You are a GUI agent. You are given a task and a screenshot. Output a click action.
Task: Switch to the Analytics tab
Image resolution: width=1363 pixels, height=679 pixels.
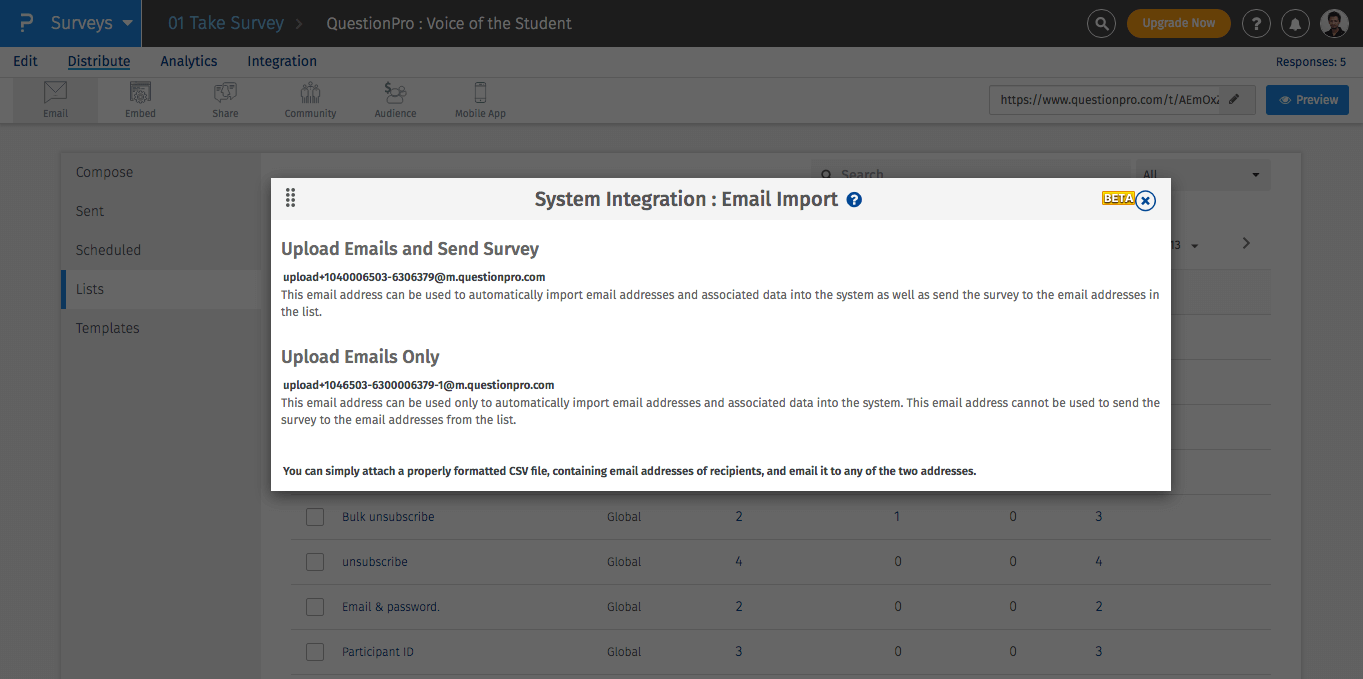click(x=188, y=61)
